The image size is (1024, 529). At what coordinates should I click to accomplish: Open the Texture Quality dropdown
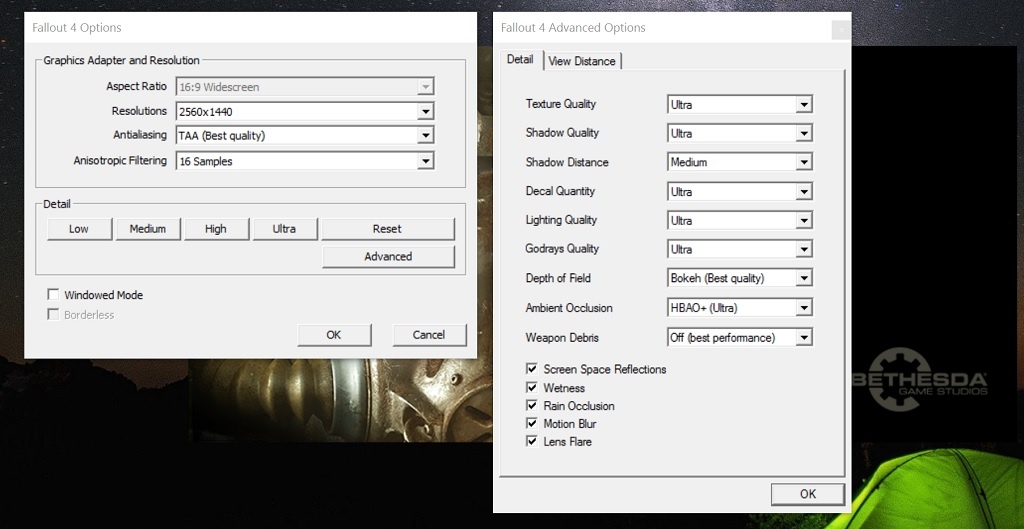[x=740, y=104]
